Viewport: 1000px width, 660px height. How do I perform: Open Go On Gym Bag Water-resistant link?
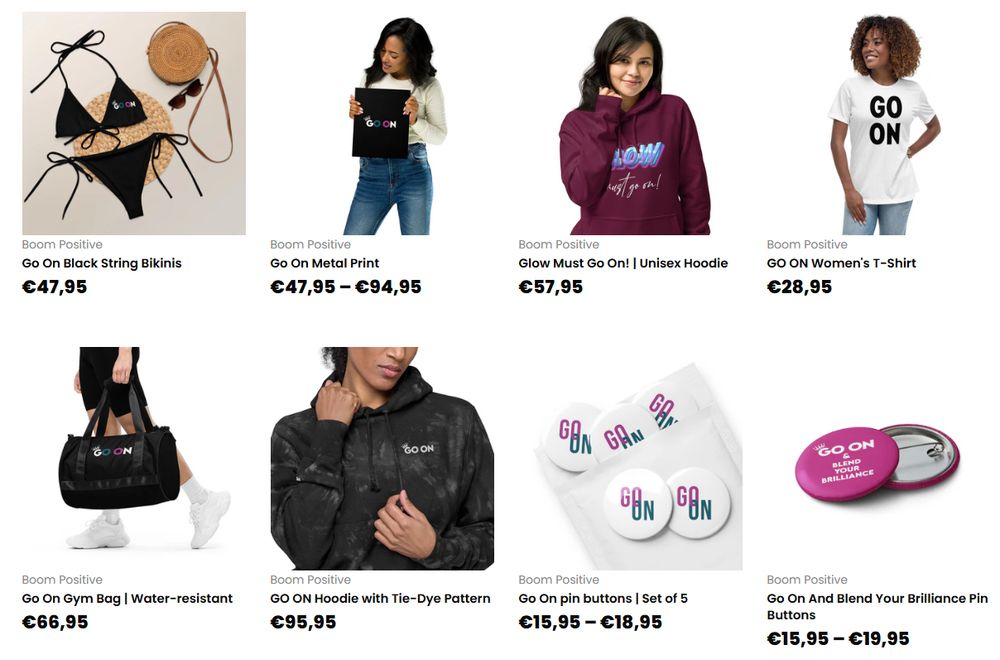tap(127, 599)
